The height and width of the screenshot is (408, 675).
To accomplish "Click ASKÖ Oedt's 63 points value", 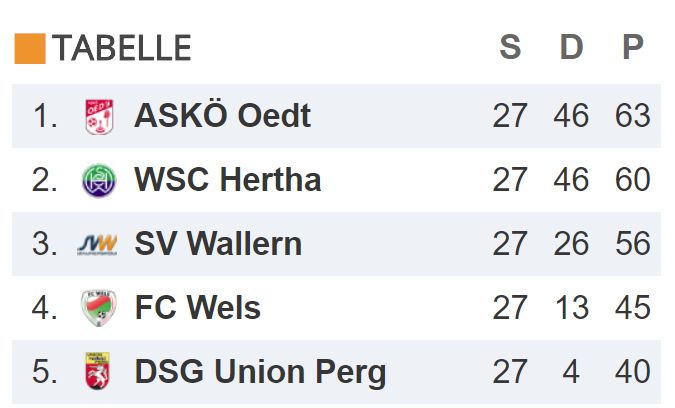I will 632,116.
